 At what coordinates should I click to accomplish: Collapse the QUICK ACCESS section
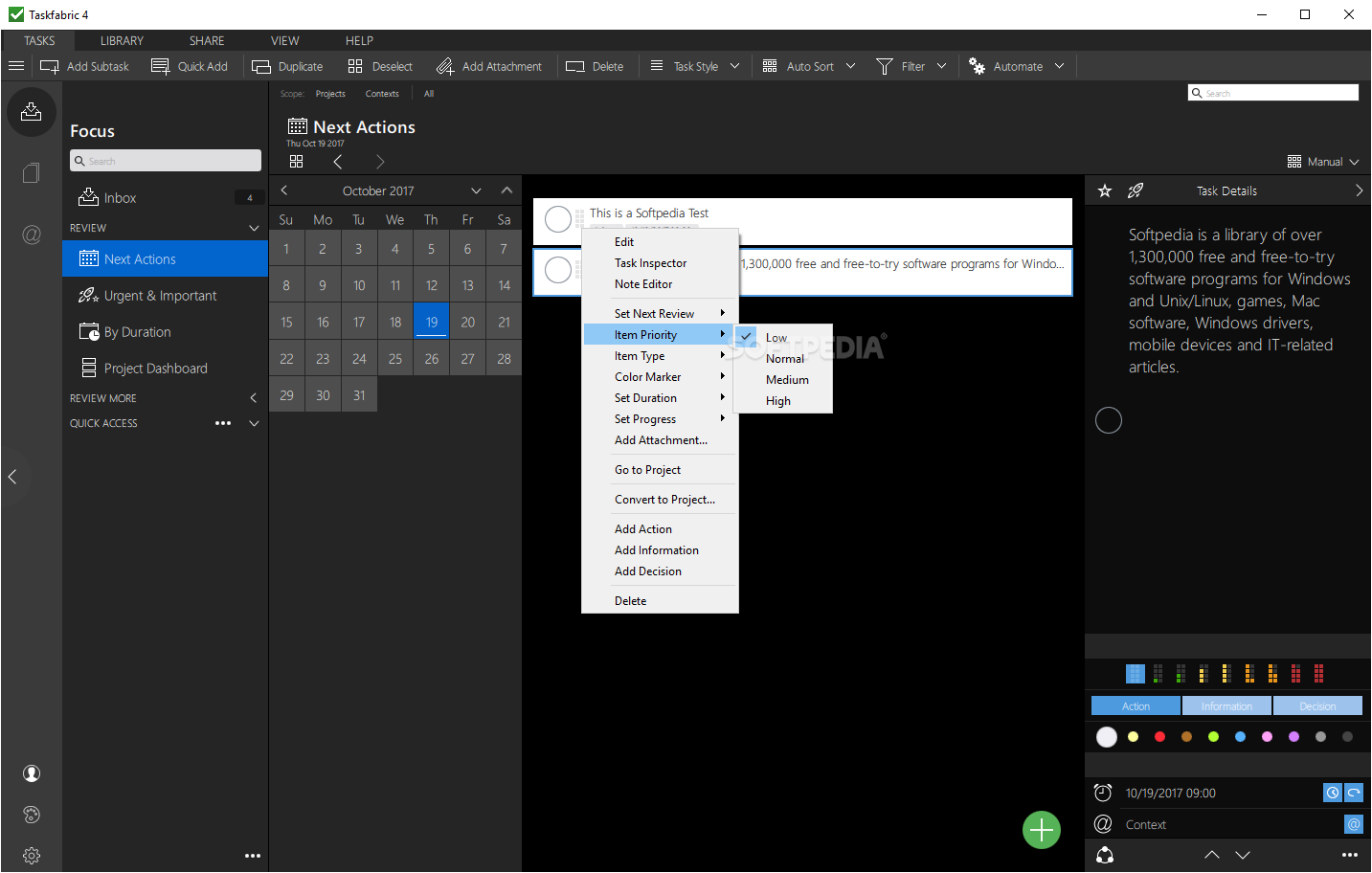click(x=254, y=423)
